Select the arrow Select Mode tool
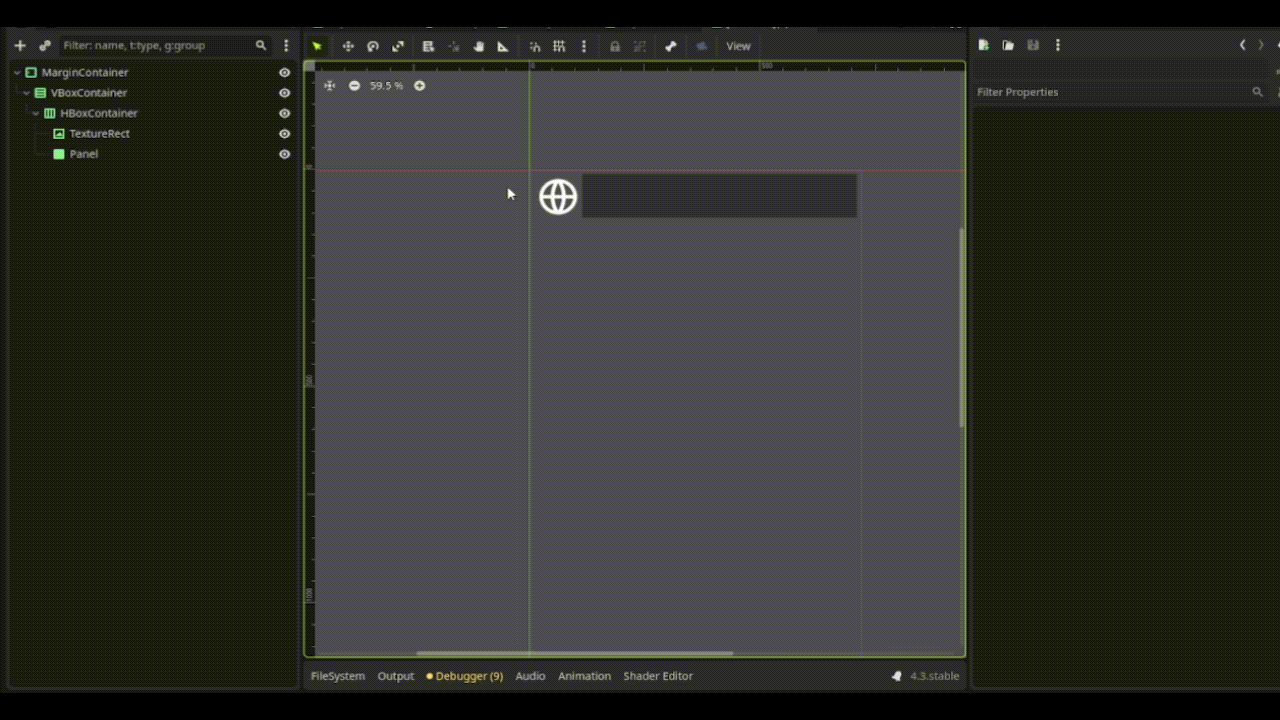The width and height of the screenshot is (1280, 720). [317, 46]
